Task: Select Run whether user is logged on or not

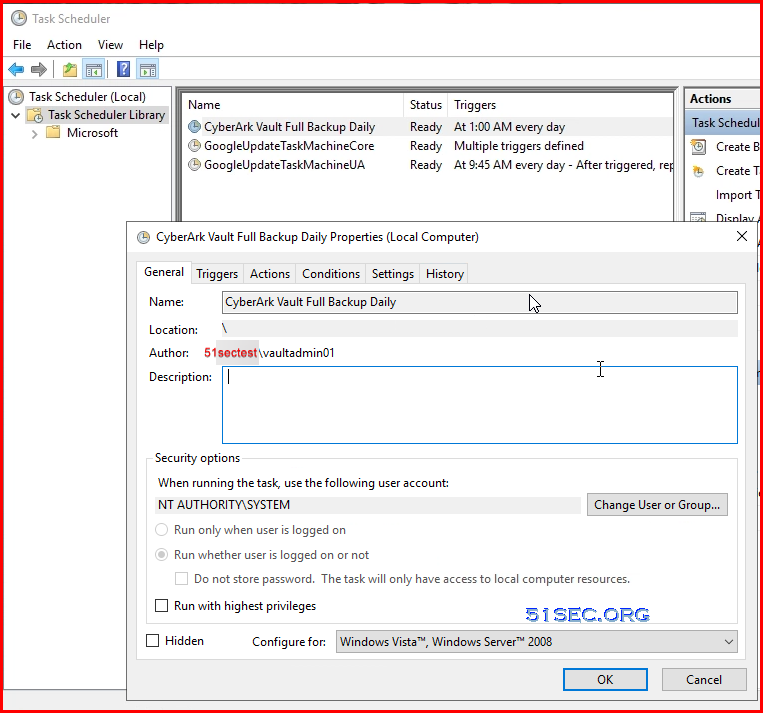Action: 162,555
